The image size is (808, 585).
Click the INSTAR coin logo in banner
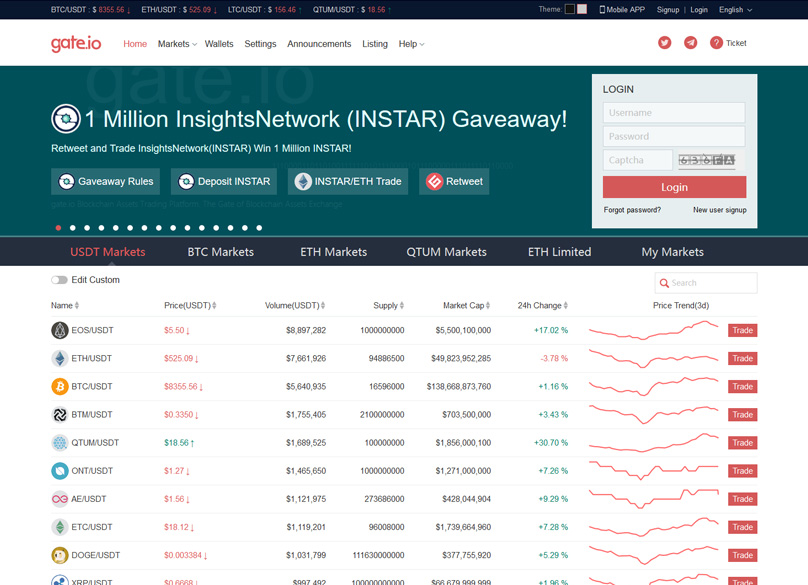click(66, 119)
